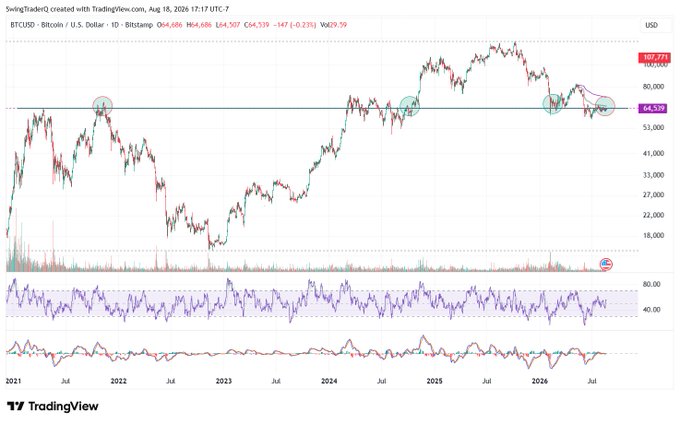Click the RSI 40.00 axis label

pyautogui.click(x=651, y=310)
